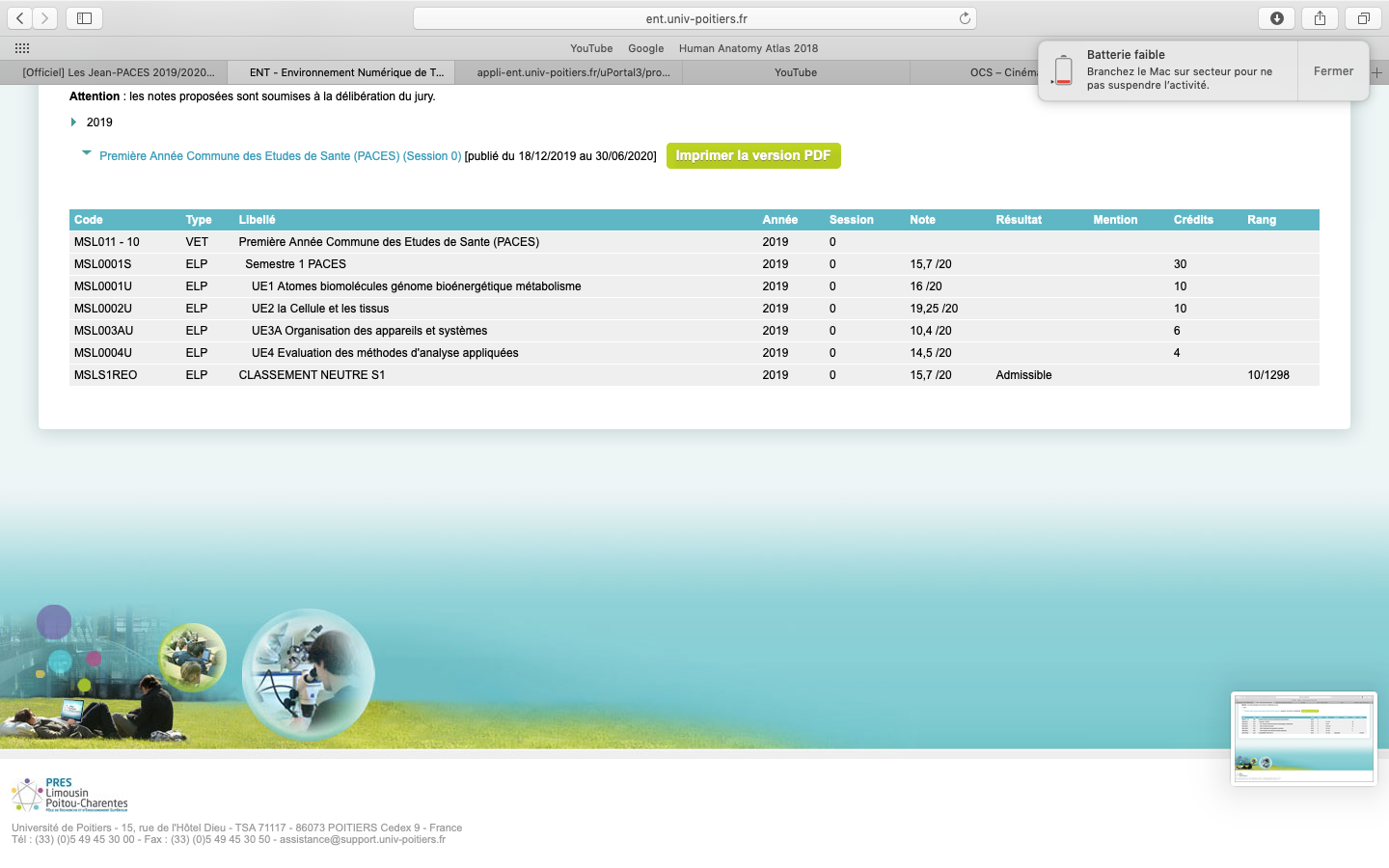Open the favorites grid icon
The image size is (1389, 868).
coord(22,48)
